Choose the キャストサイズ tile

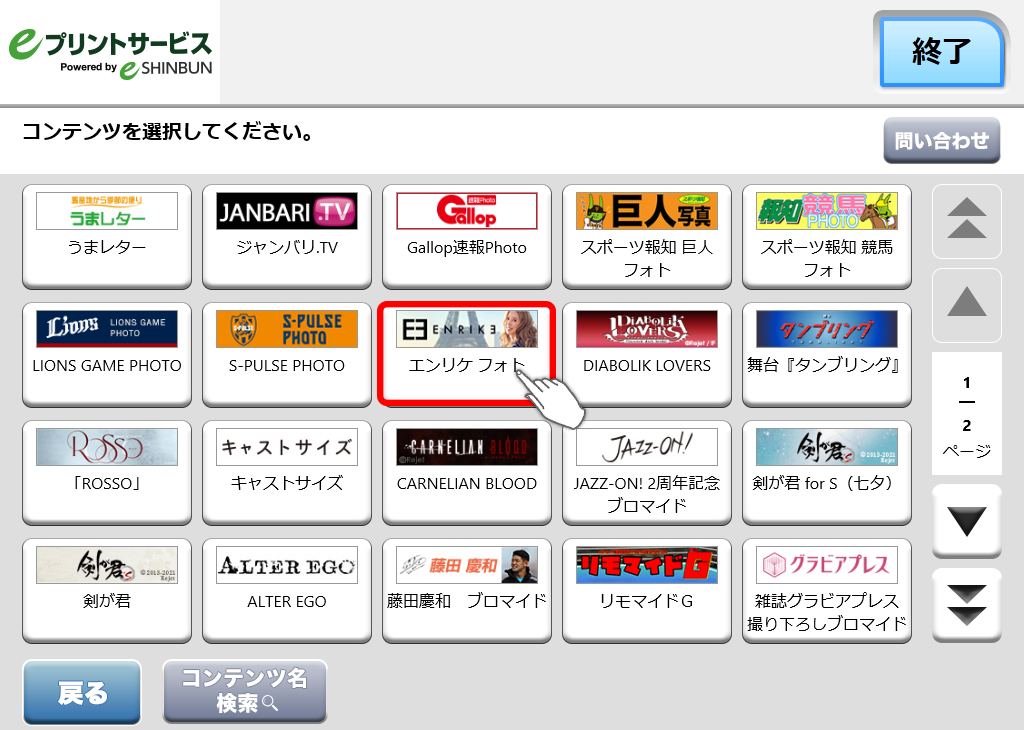tap(287, 473)
